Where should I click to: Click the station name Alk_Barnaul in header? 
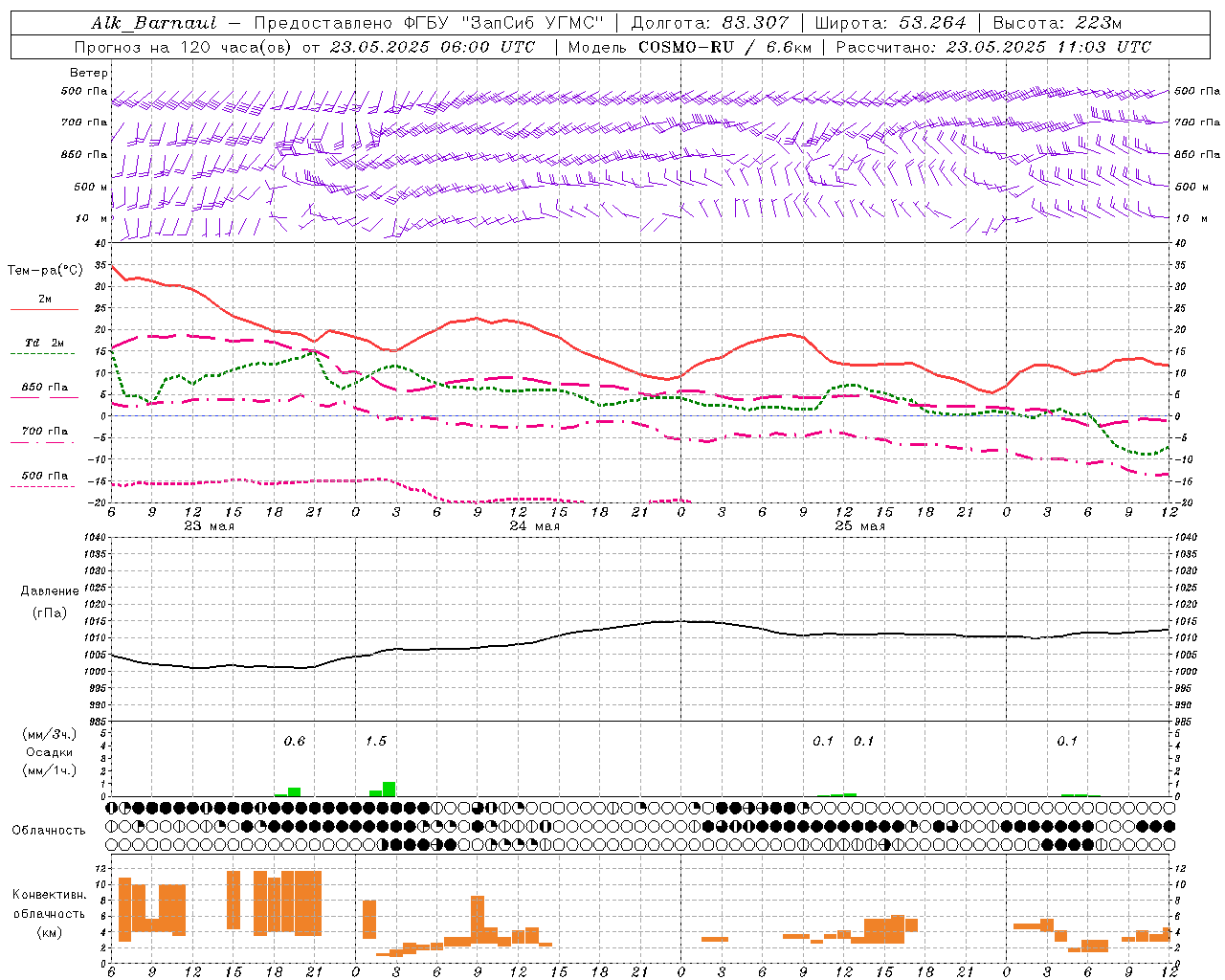[x=155, y=23]
